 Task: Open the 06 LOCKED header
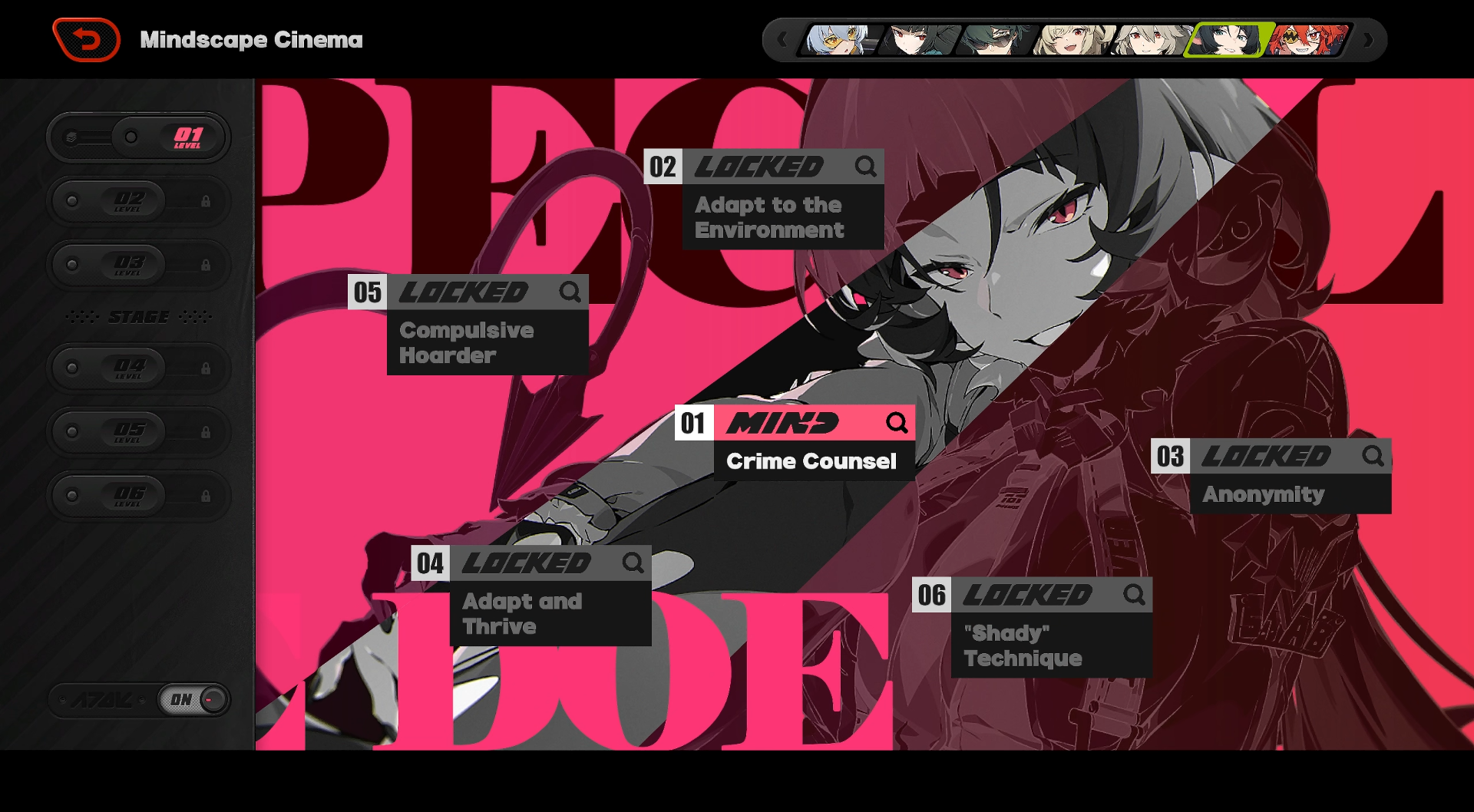[x=1032, y=595]
